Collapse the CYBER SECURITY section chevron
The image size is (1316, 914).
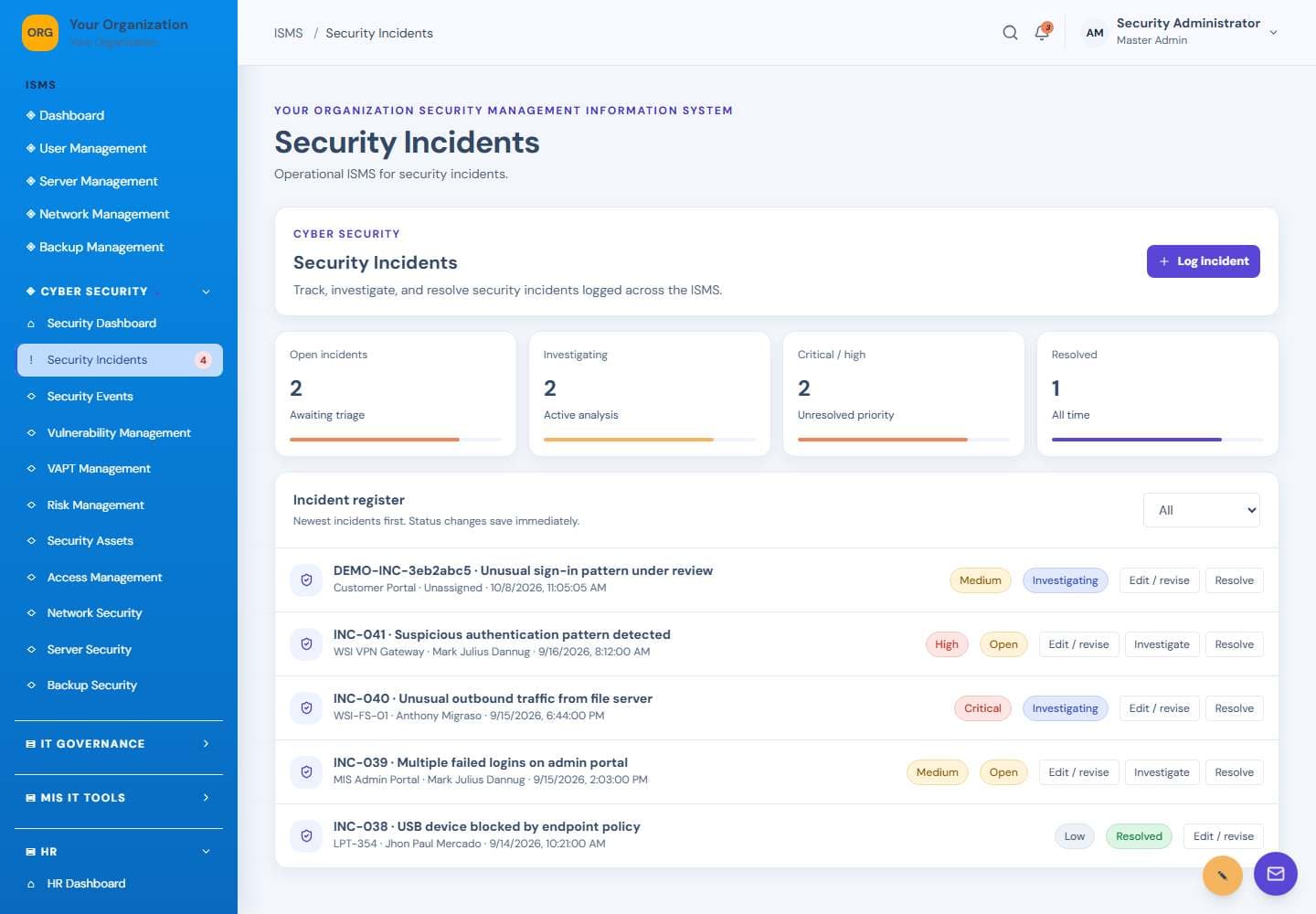206,292
